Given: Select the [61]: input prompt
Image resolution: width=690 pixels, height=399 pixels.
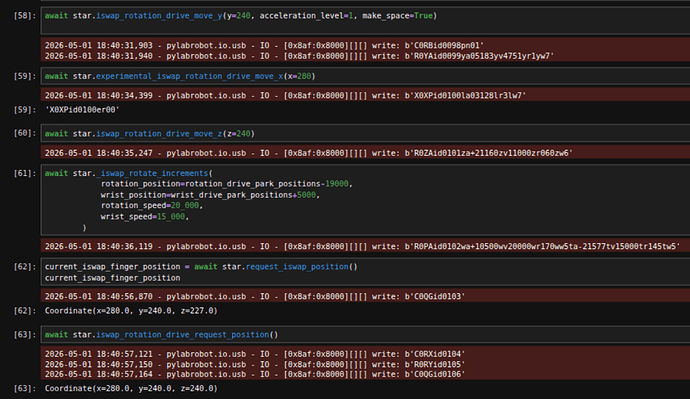Looking at the screenshot, I should click(25, 173).
